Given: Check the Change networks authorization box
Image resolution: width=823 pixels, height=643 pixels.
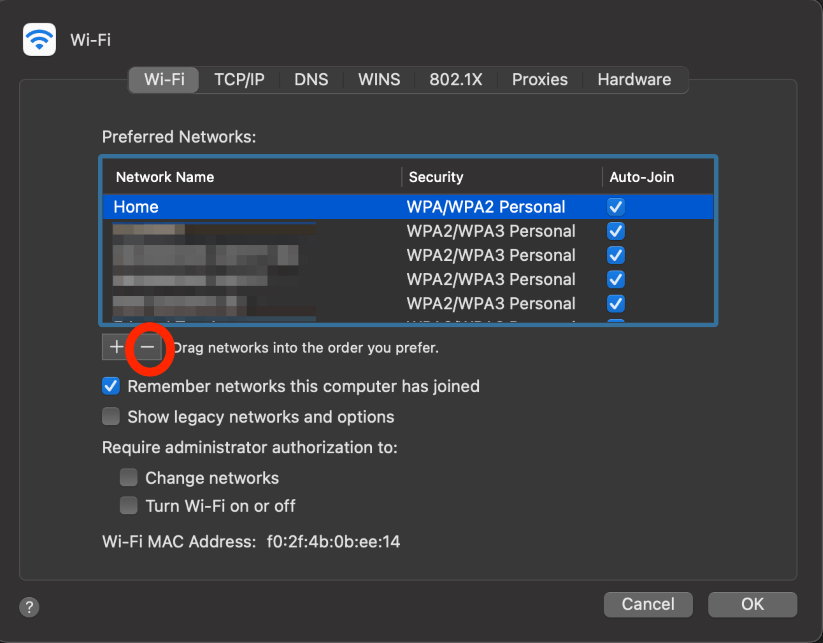Looking at the screenshot, I should coord(129,478).
